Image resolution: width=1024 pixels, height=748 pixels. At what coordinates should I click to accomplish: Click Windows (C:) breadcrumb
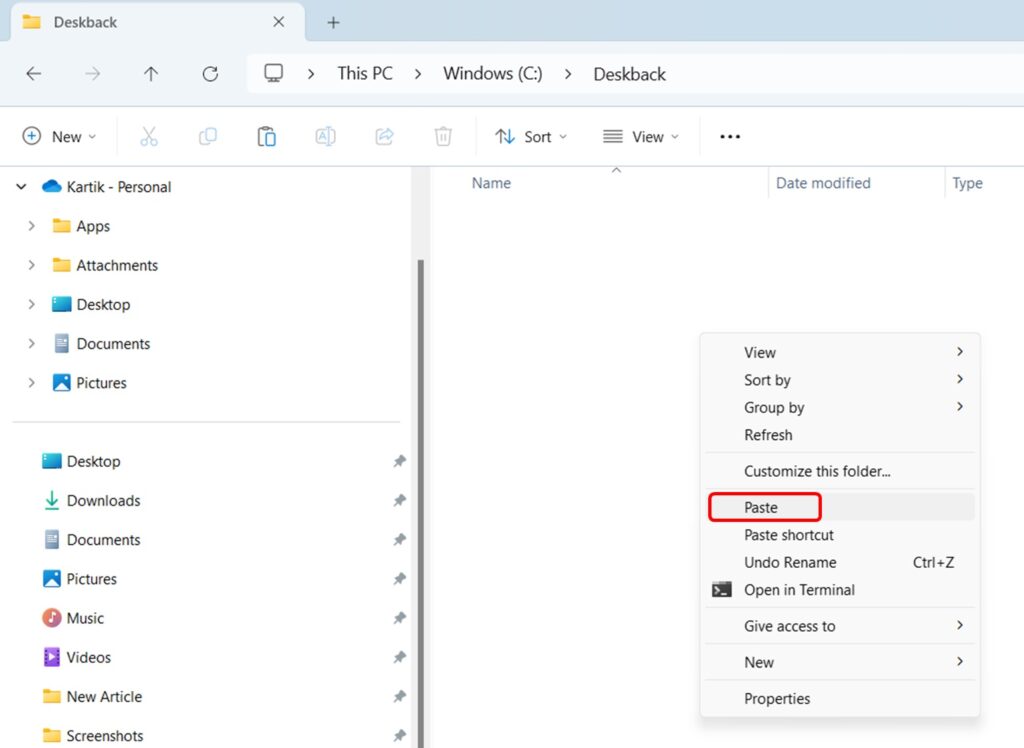coord(492,73)
